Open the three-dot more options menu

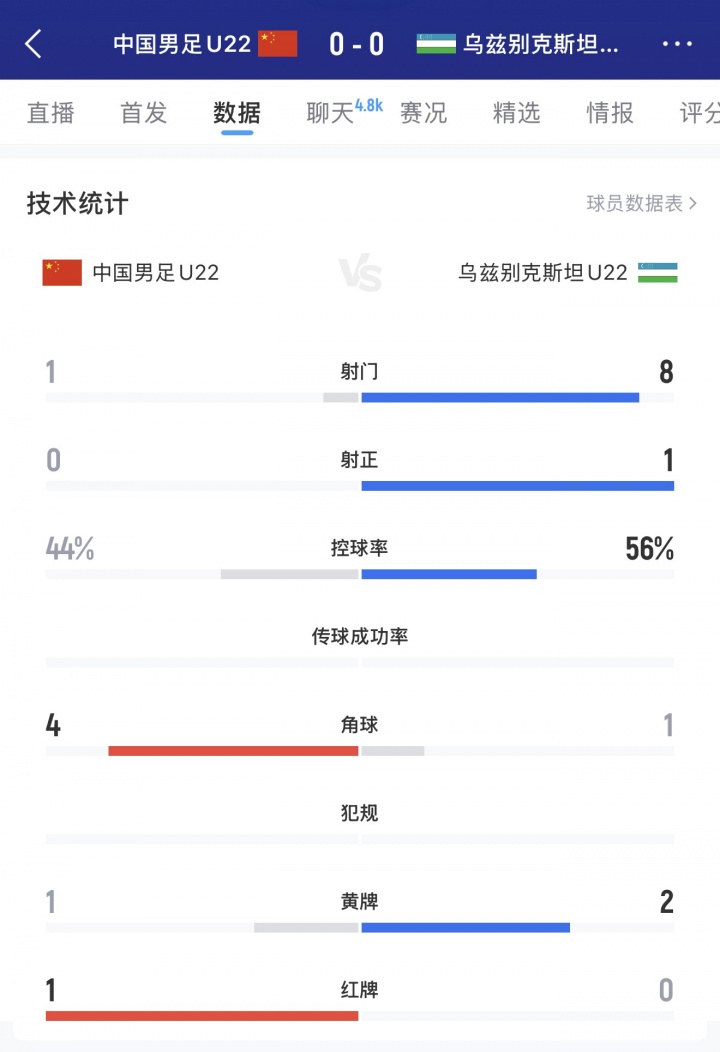[677, 44]
